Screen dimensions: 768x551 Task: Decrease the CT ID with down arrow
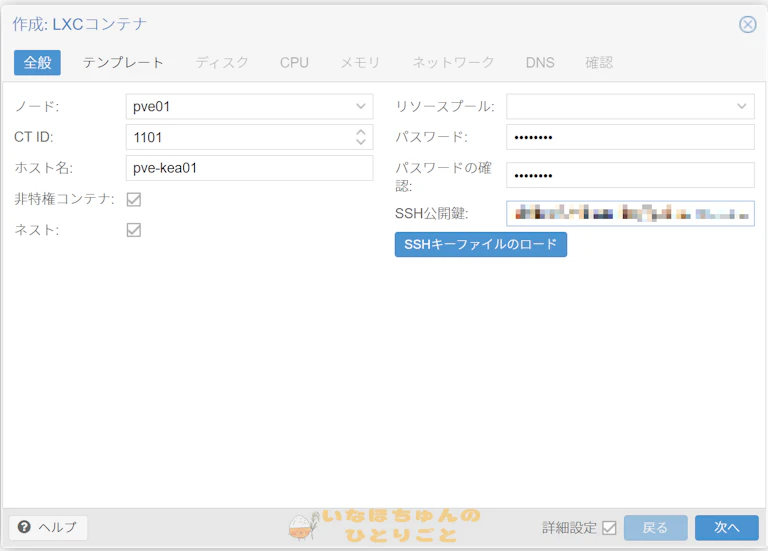click(361, 142)
